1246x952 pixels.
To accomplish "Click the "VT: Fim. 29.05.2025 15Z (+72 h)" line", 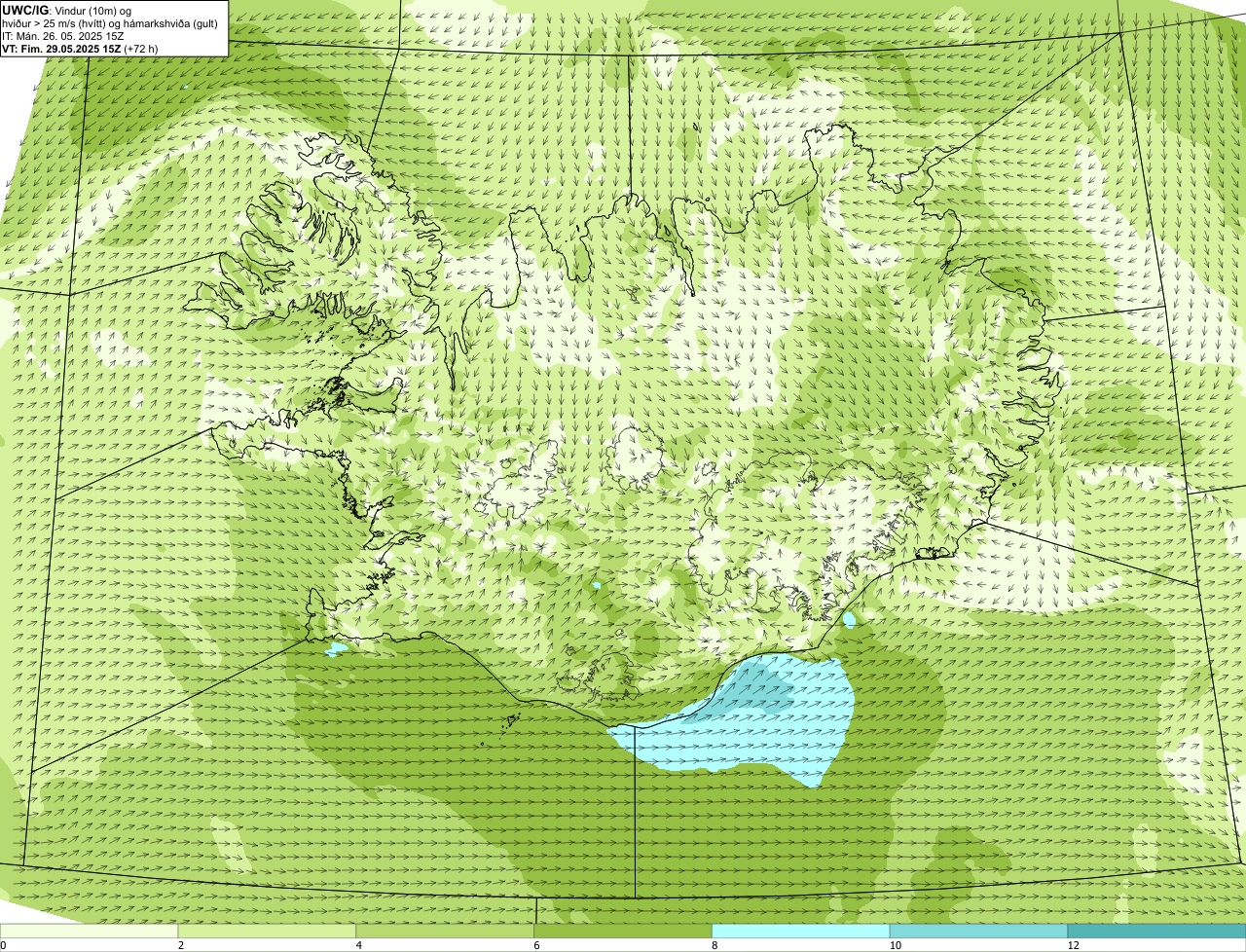I will (x=80, y=49).
